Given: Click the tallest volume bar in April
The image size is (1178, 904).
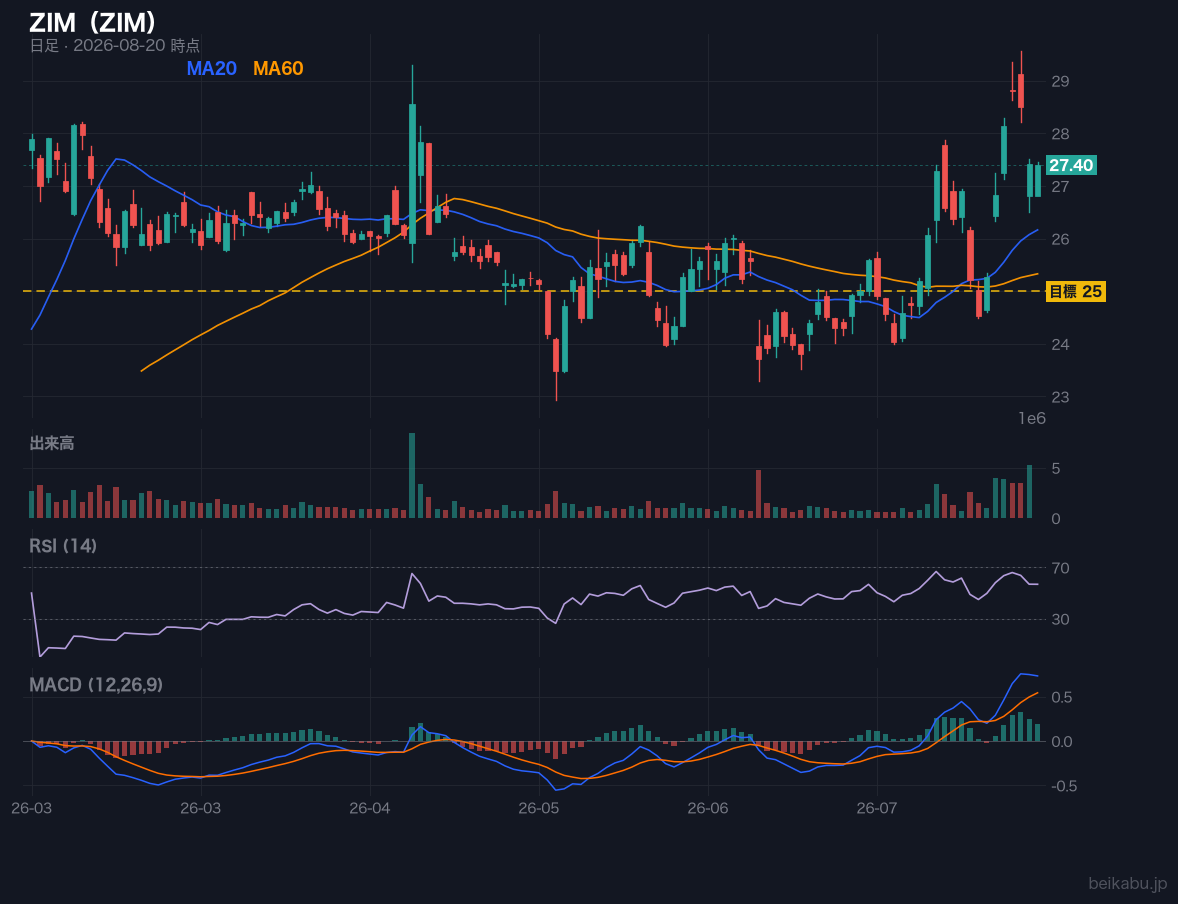Looking at the screenshot, I should point(412,475).
